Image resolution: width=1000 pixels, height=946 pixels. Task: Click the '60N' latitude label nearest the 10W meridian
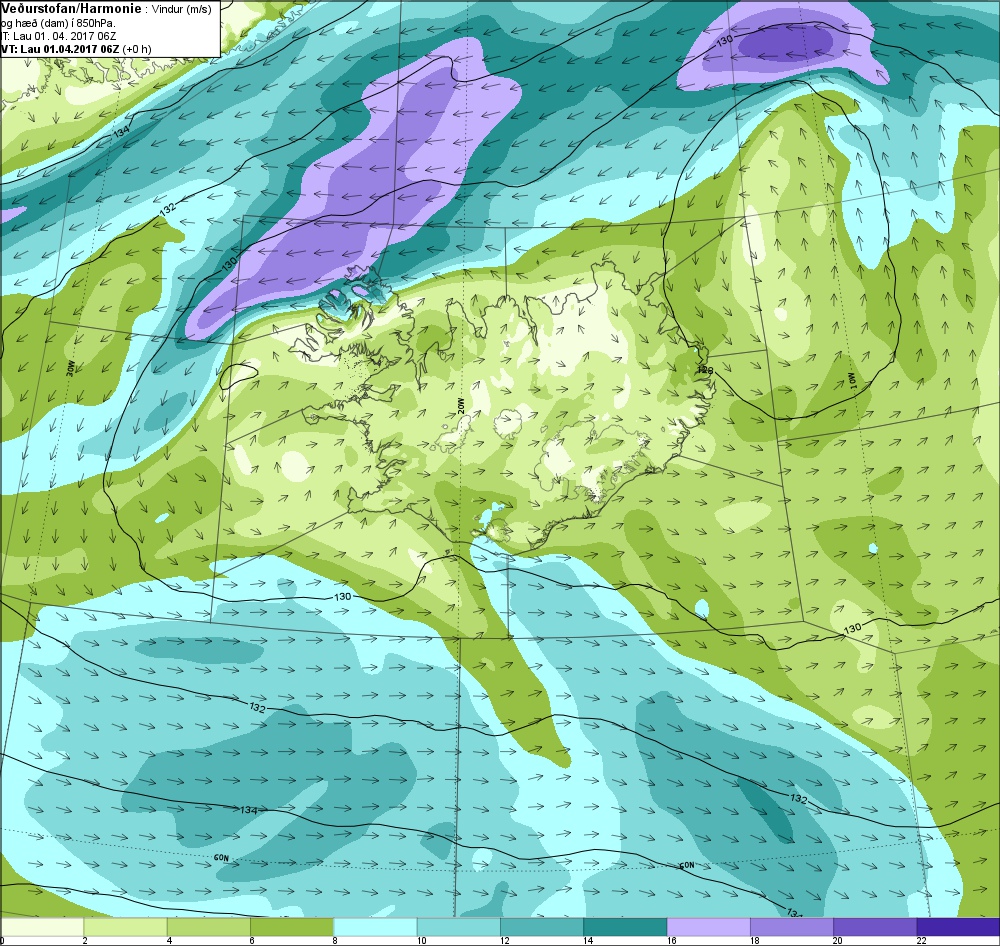[x=687, y=865]
